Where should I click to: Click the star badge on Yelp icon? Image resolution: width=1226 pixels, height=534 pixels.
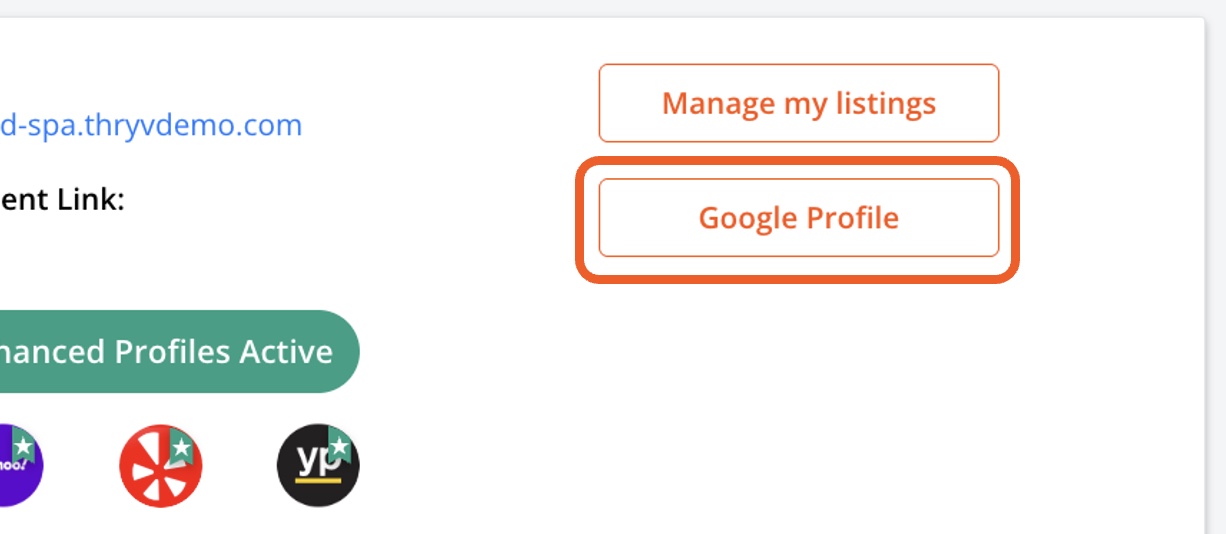click(182, 445)
